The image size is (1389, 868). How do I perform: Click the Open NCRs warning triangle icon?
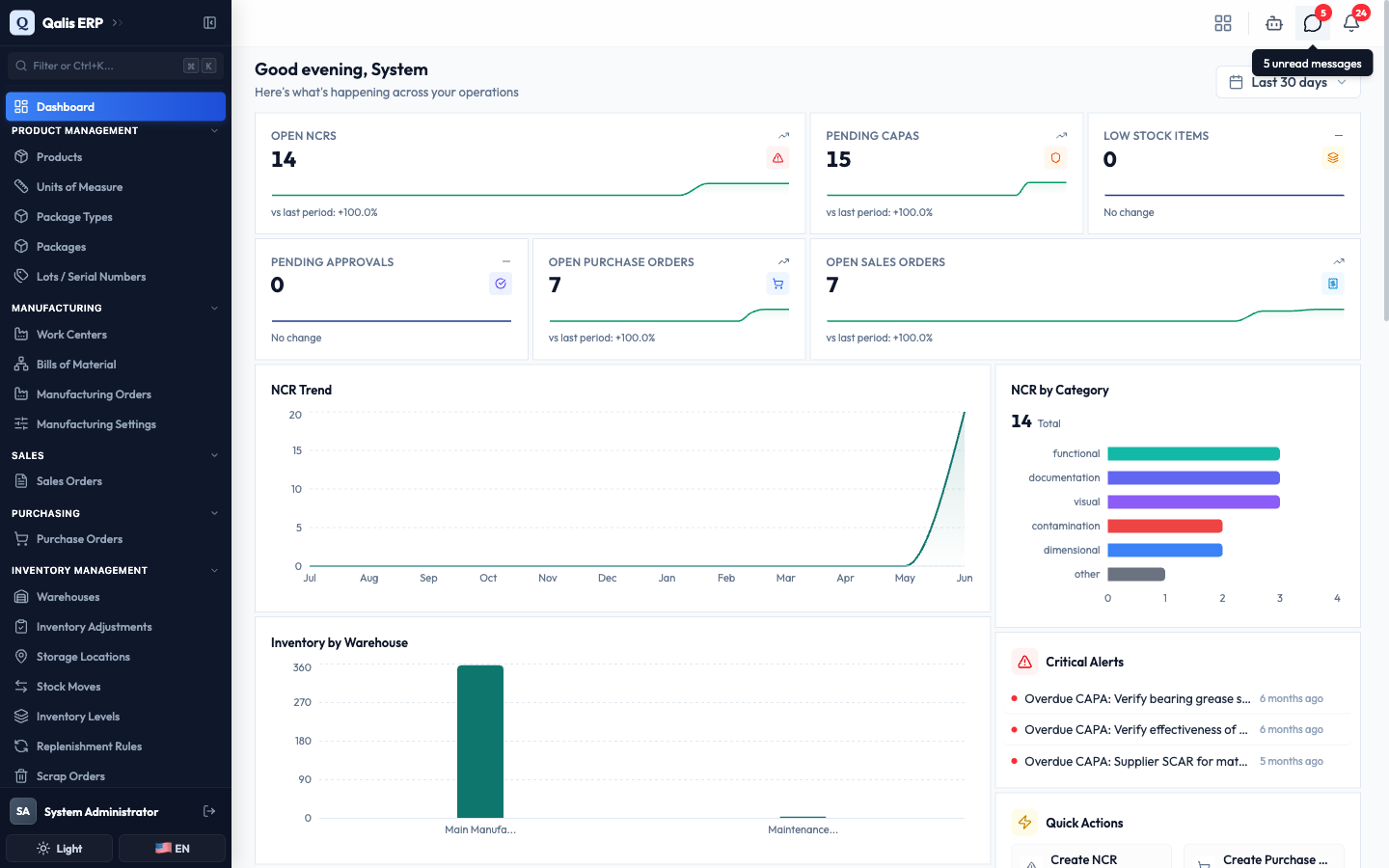(x=777, y=158)
